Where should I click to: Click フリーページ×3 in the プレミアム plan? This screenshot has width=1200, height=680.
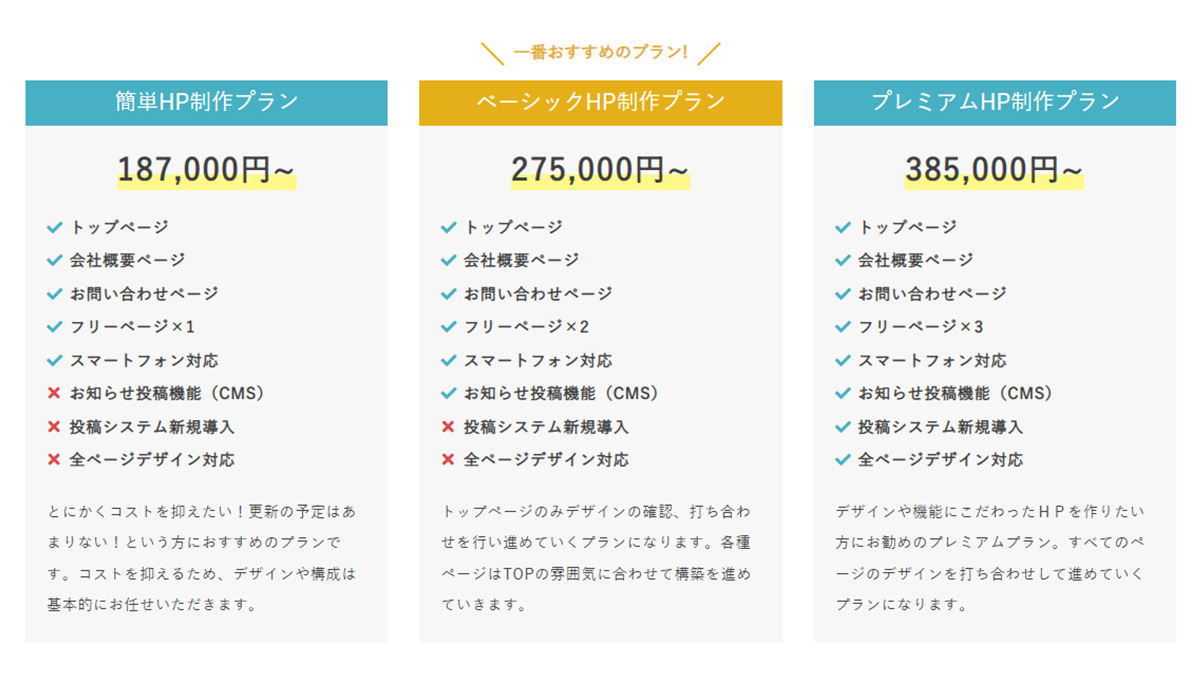(x=921, y=327)
